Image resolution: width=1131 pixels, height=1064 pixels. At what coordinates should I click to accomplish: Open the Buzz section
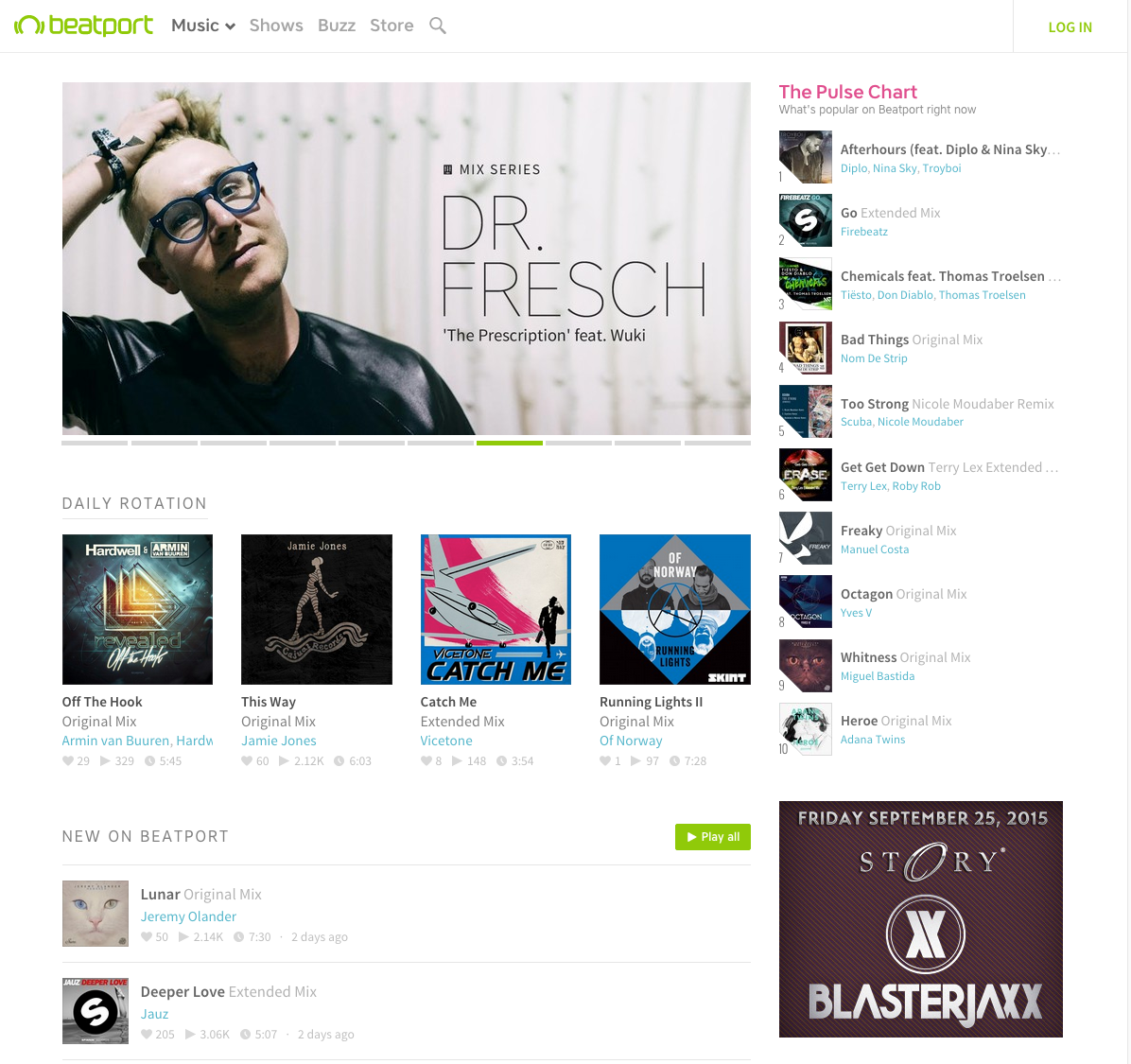pos(337,26)
